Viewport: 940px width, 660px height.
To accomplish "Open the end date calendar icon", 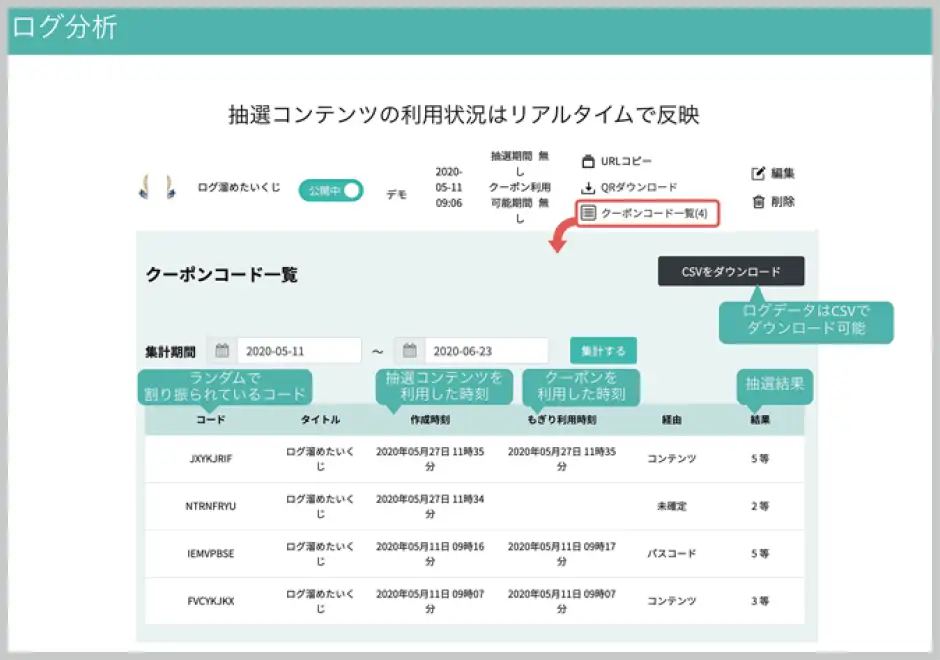I will (410, 351).
